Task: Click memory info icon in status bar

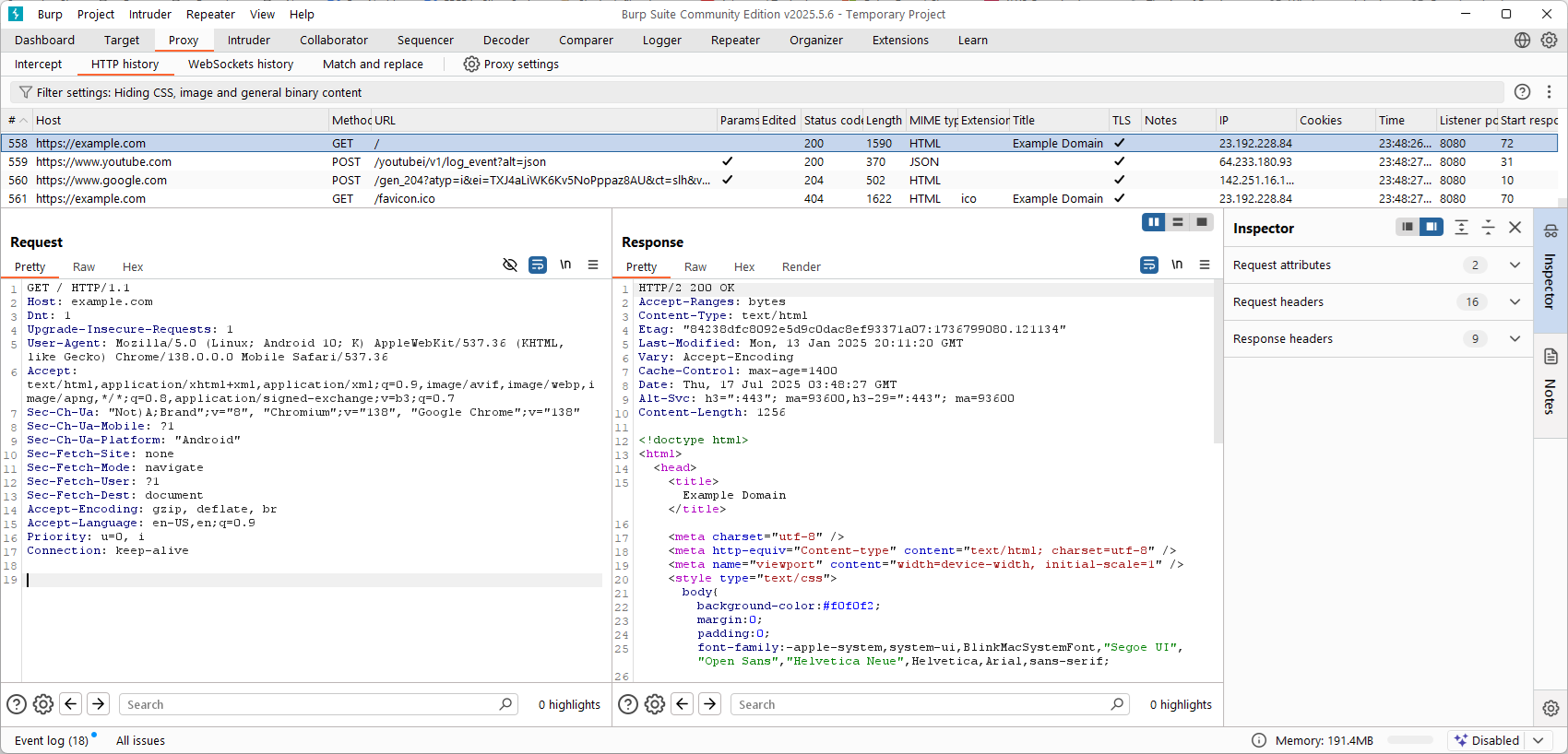Action: pos(1258,740)
